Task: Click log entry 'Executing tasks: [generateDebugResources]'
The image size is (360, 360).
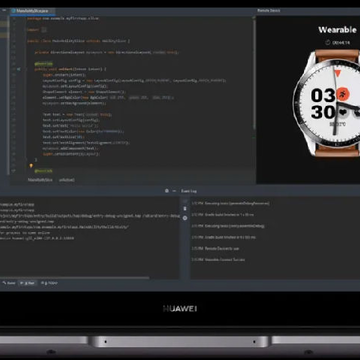Action: pos(230,203)
